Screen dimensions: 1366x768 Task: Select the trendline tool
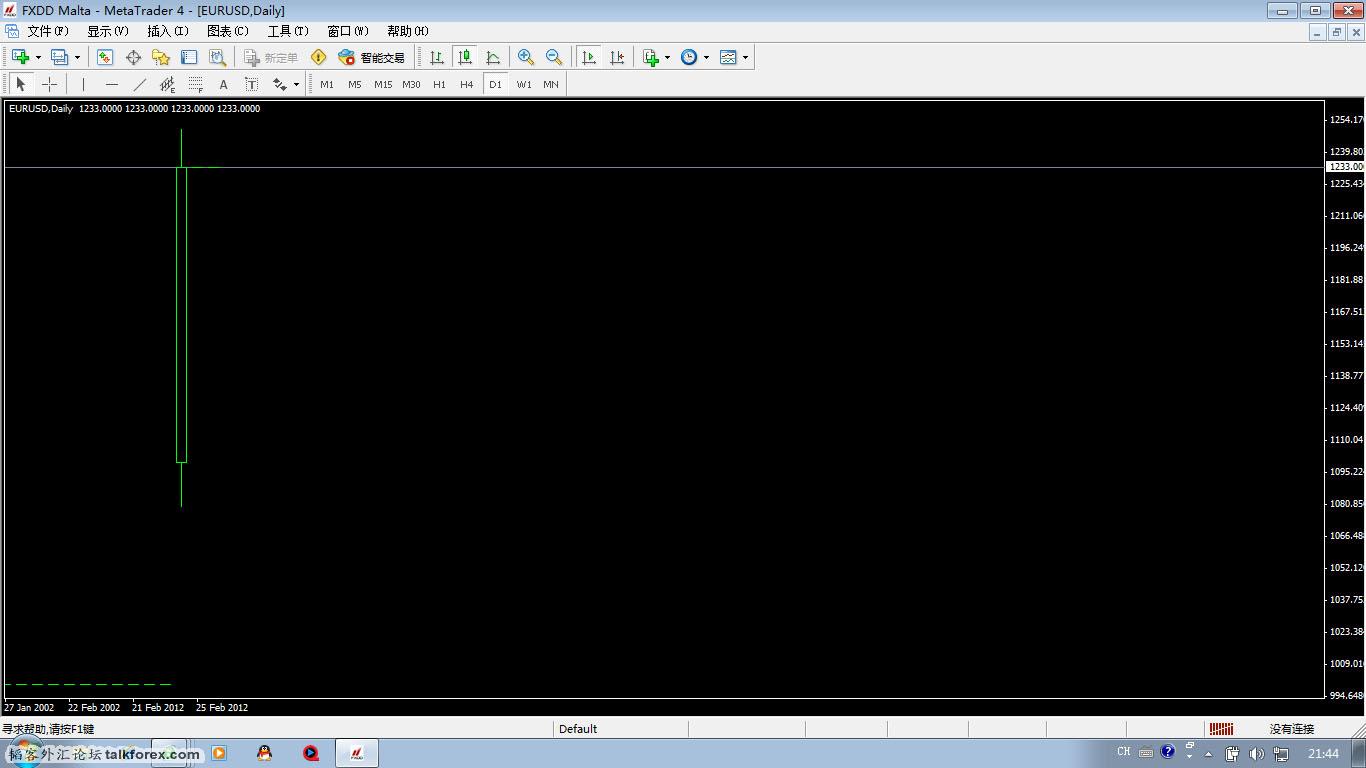click(139, 84)
